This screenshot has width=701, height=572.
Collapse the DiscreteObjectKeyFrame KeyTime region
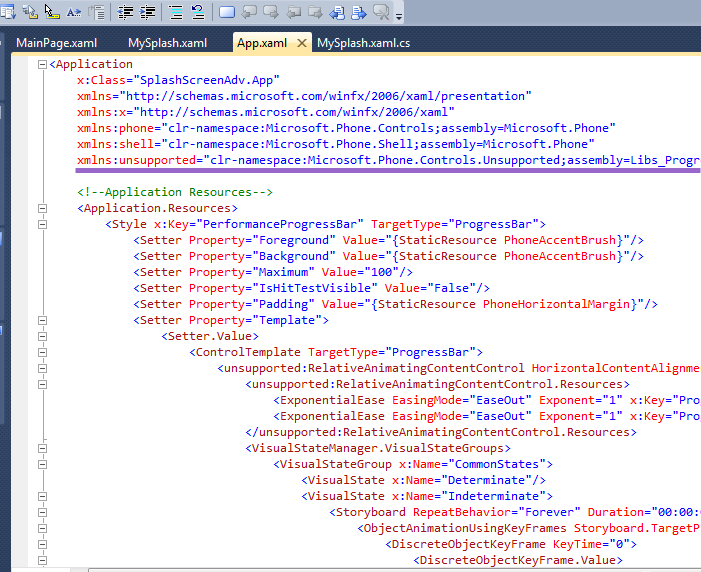tap(42, 545)
